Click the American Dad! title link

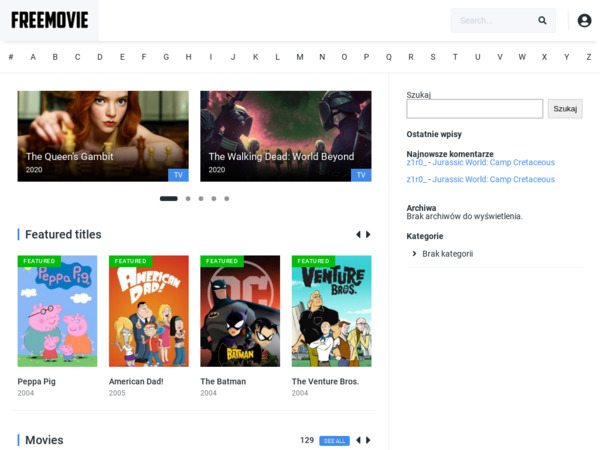(x=136, y=382)
